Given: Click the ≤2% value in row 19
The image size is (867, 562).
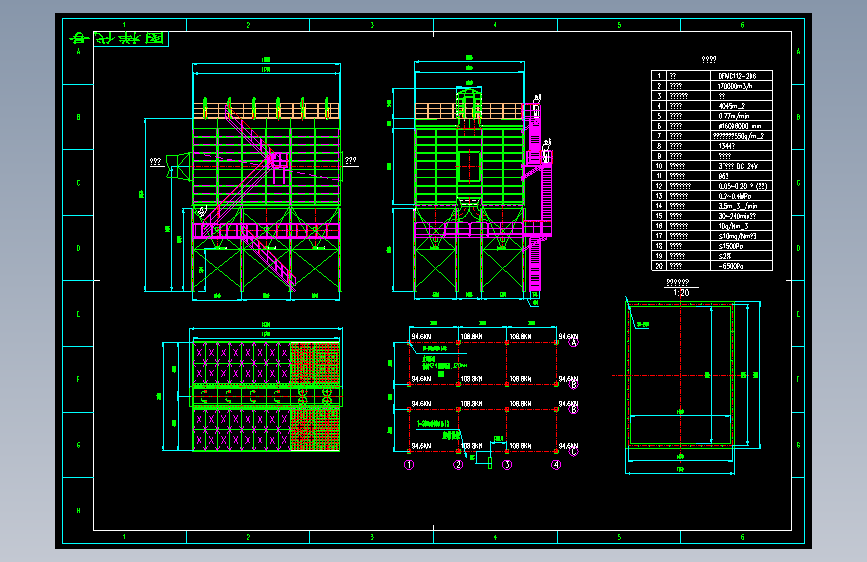Looking at the screenshot, I should coord(724,256).
